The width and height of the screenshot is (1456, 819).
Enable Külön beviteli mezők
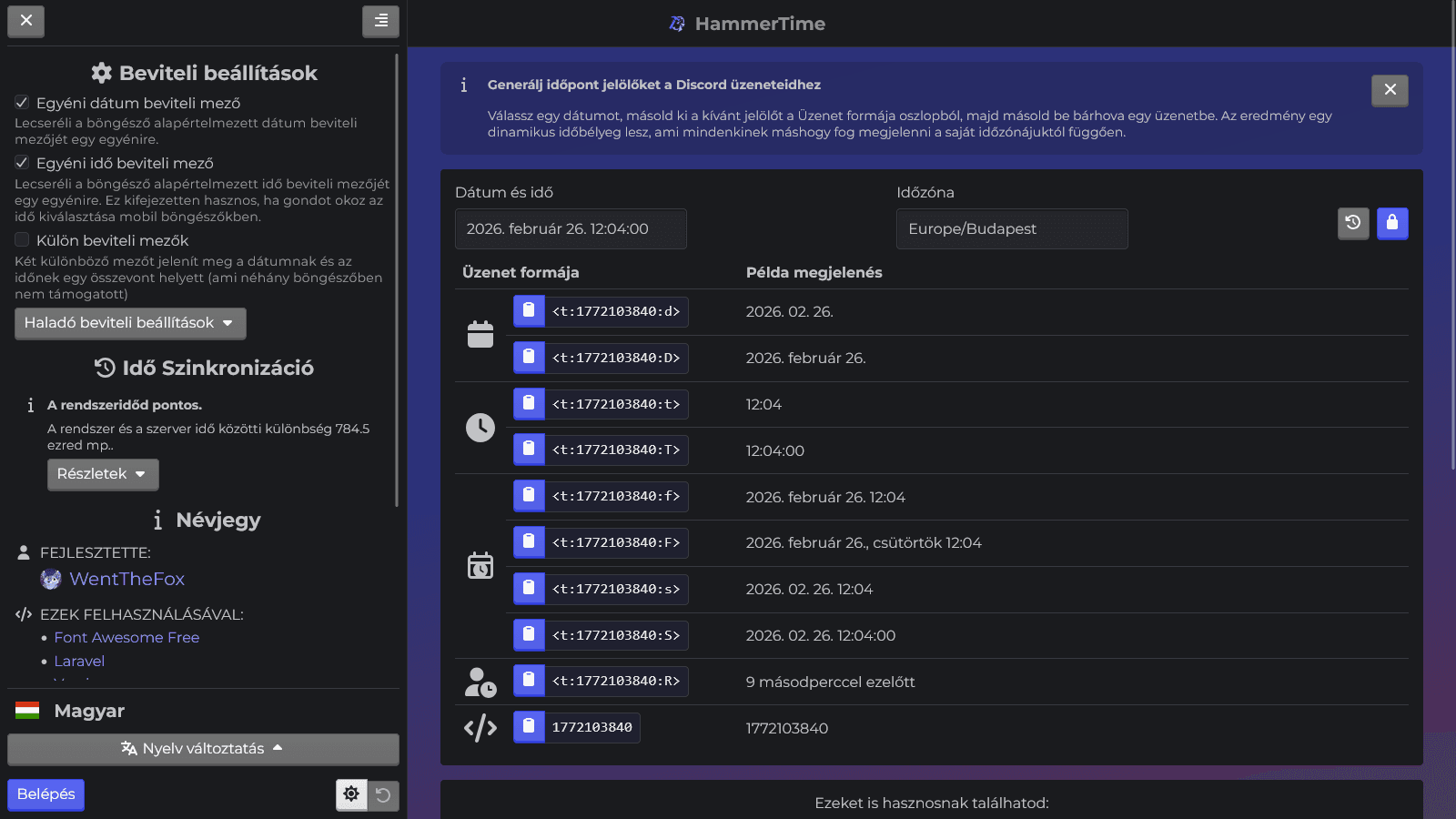20,239
